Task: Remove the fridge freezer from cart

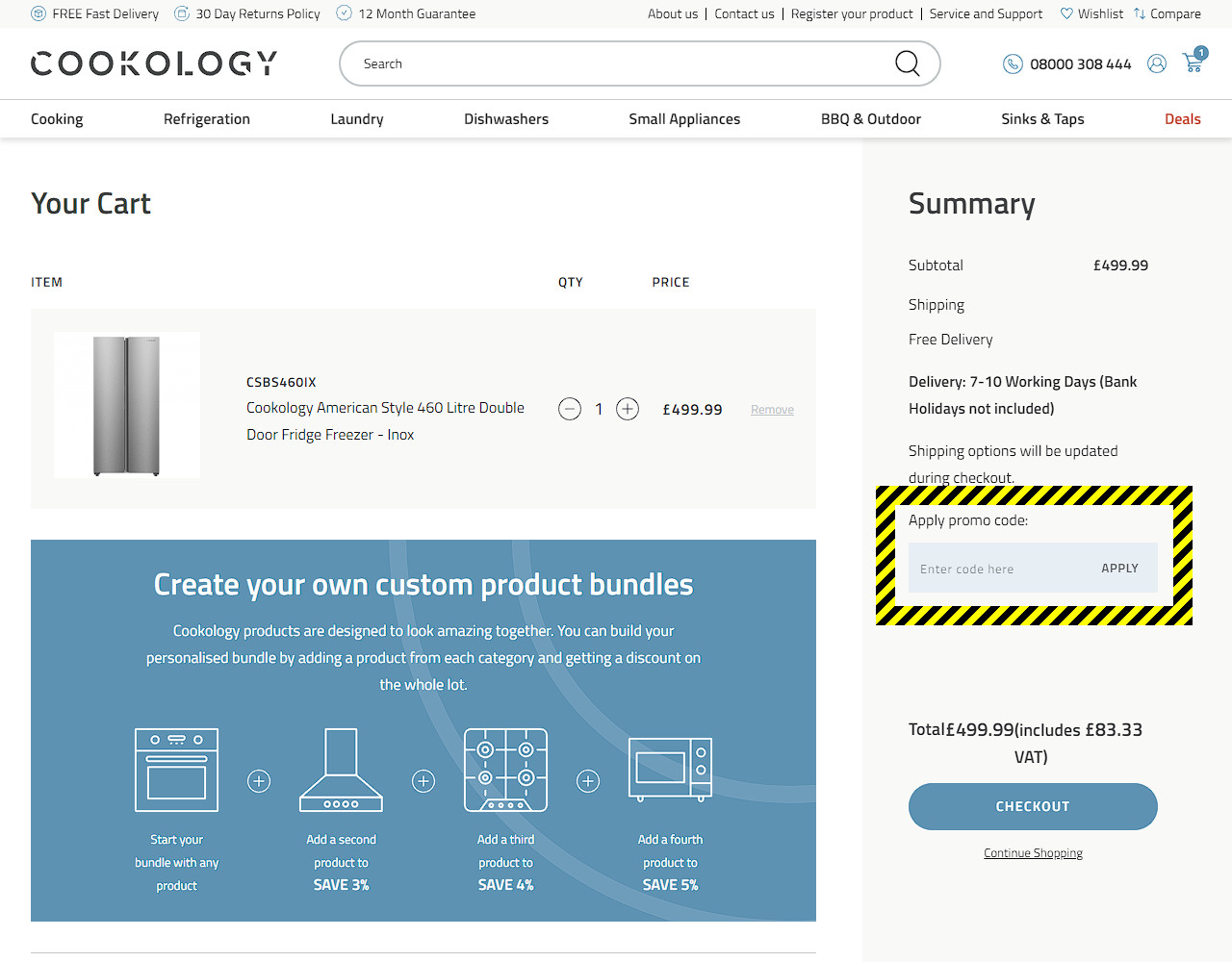Action: [x=772, y=410]
